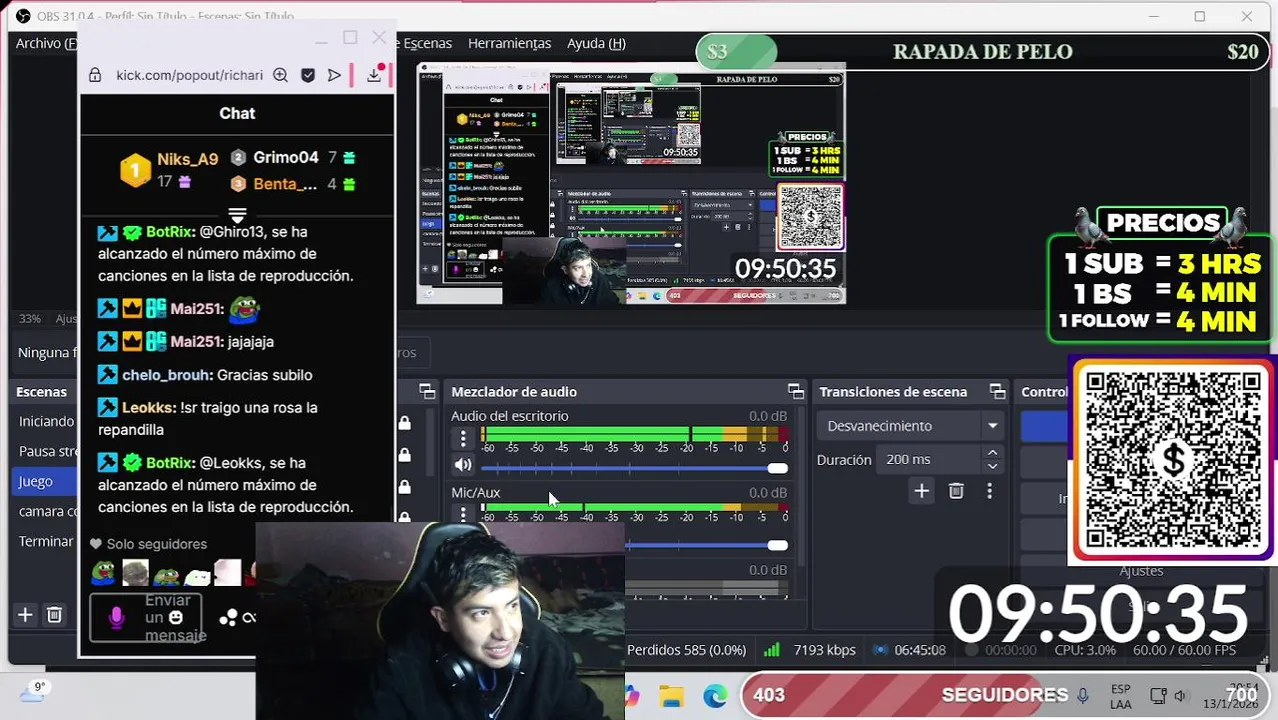Open the emoji picker in message field
Image resolution: width=1278 pixels, height=720 pixels.
coord(176,618)
